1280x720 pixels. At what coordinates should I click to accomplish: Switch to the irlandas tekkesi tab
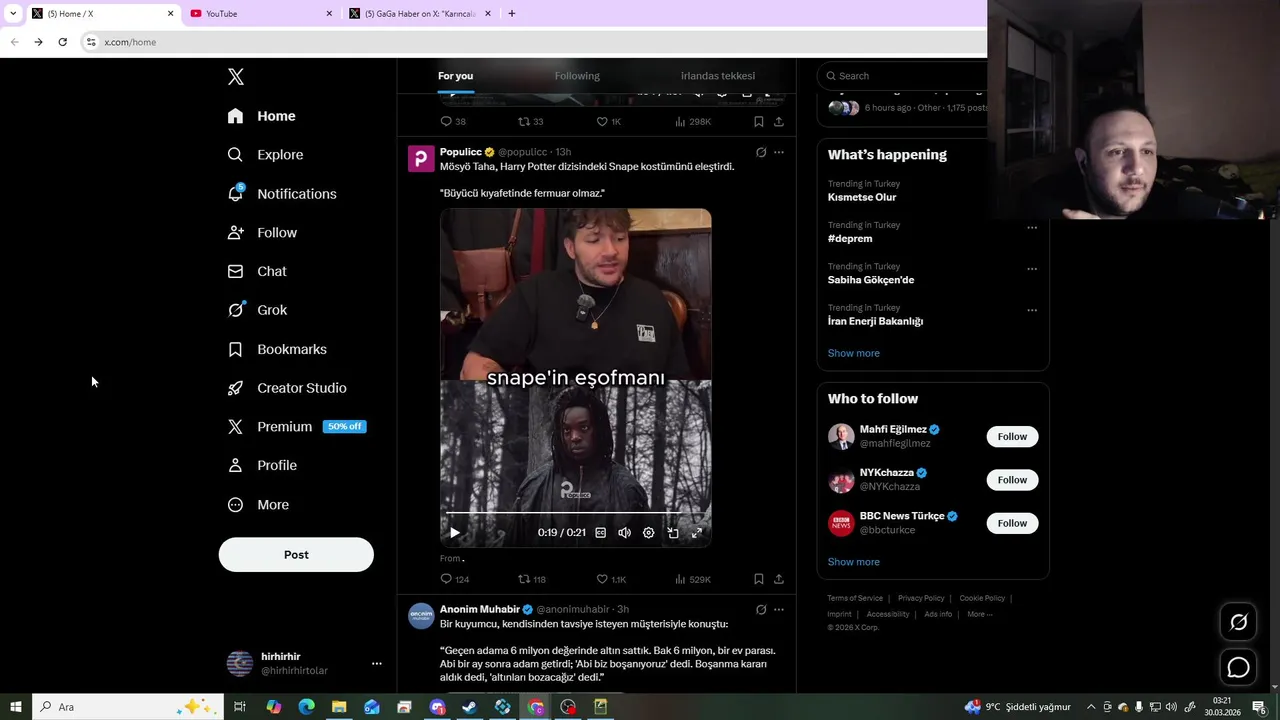718,76
